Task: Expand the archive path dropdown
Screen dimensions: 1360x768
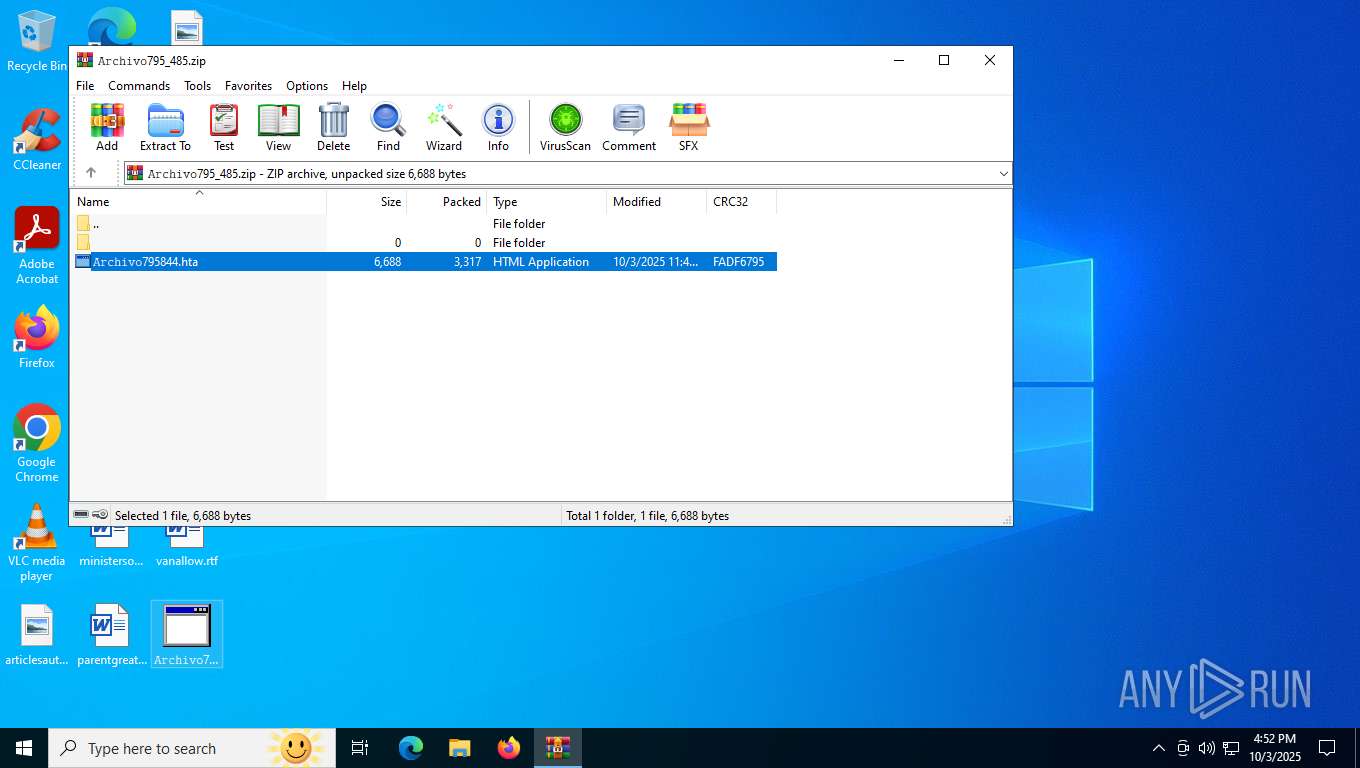Action: [1004, 174]
